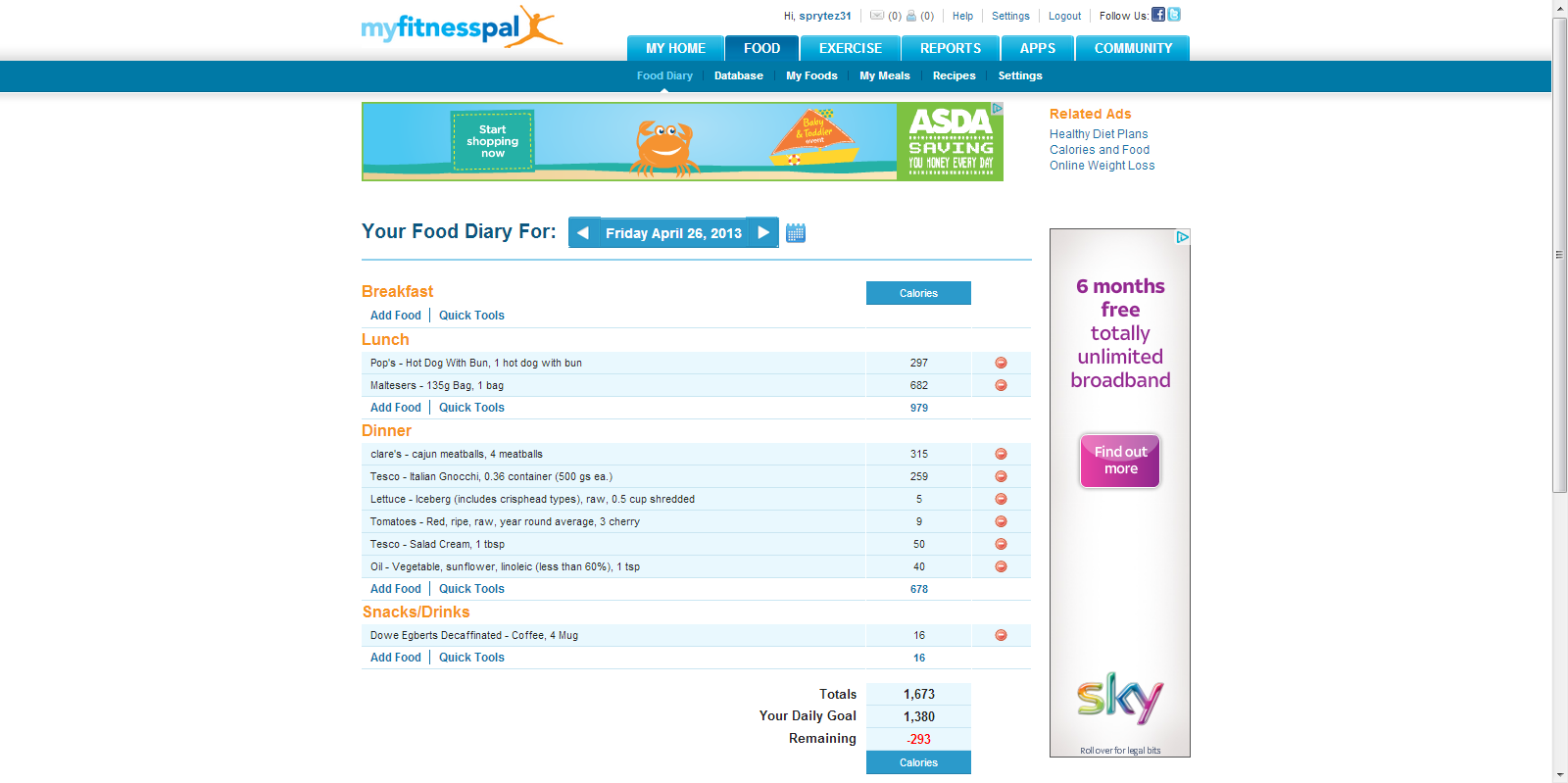The image size is (1568, 783).
Task: Open the EXERCISE tab
Action: [851, 48]
